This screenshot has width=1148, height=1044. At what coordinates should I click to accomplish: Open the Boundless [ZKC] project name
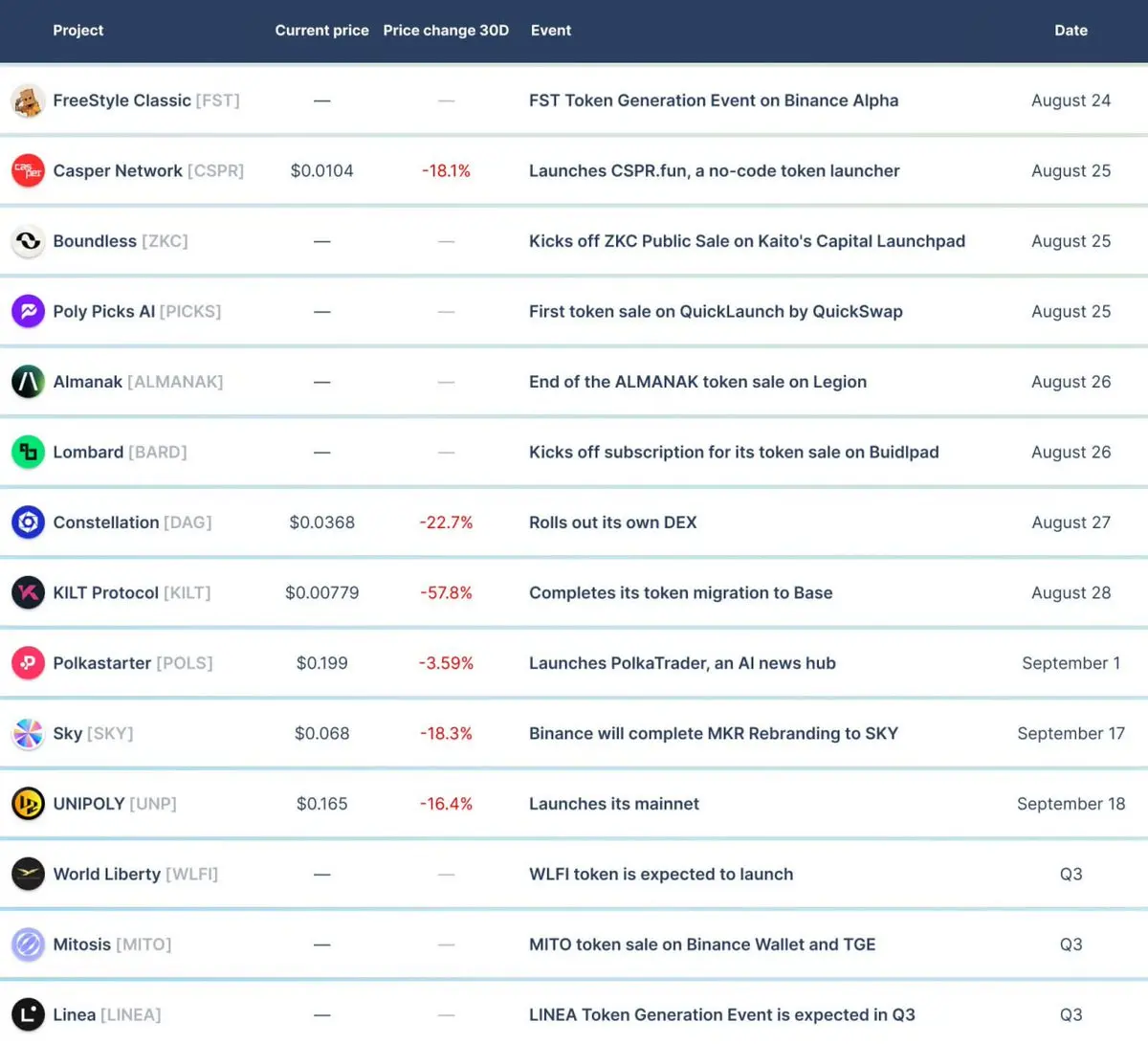coord(121,241)
